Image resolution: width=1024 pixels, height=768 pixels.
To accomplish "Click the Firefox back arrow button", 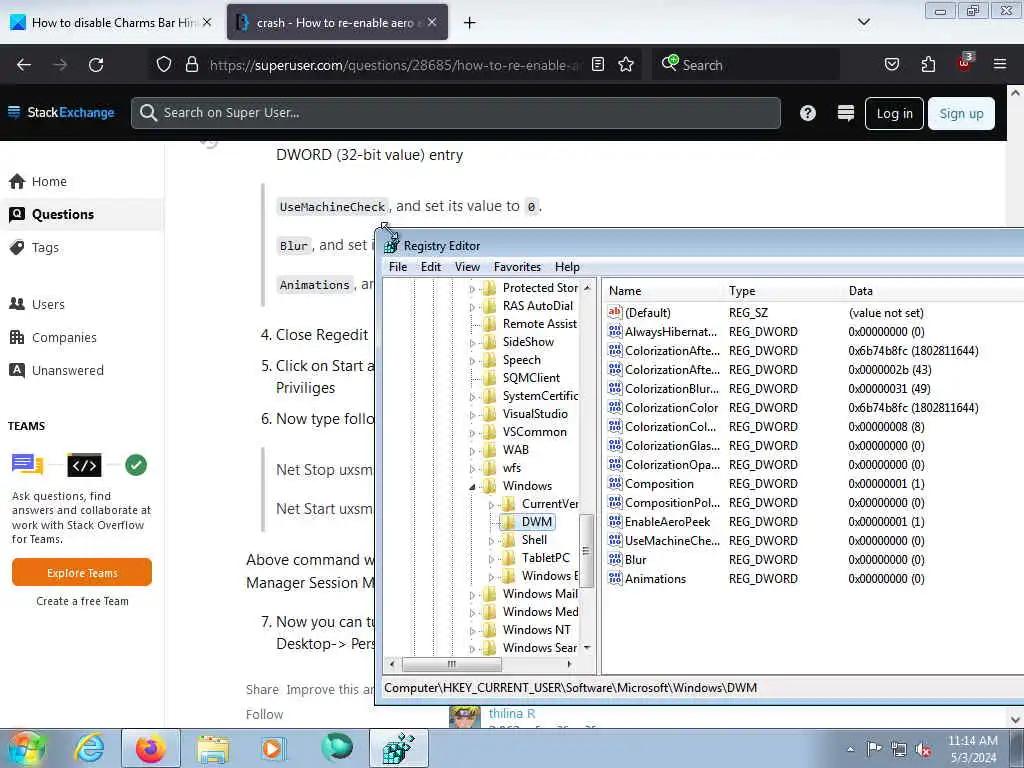I will (24, 65).
